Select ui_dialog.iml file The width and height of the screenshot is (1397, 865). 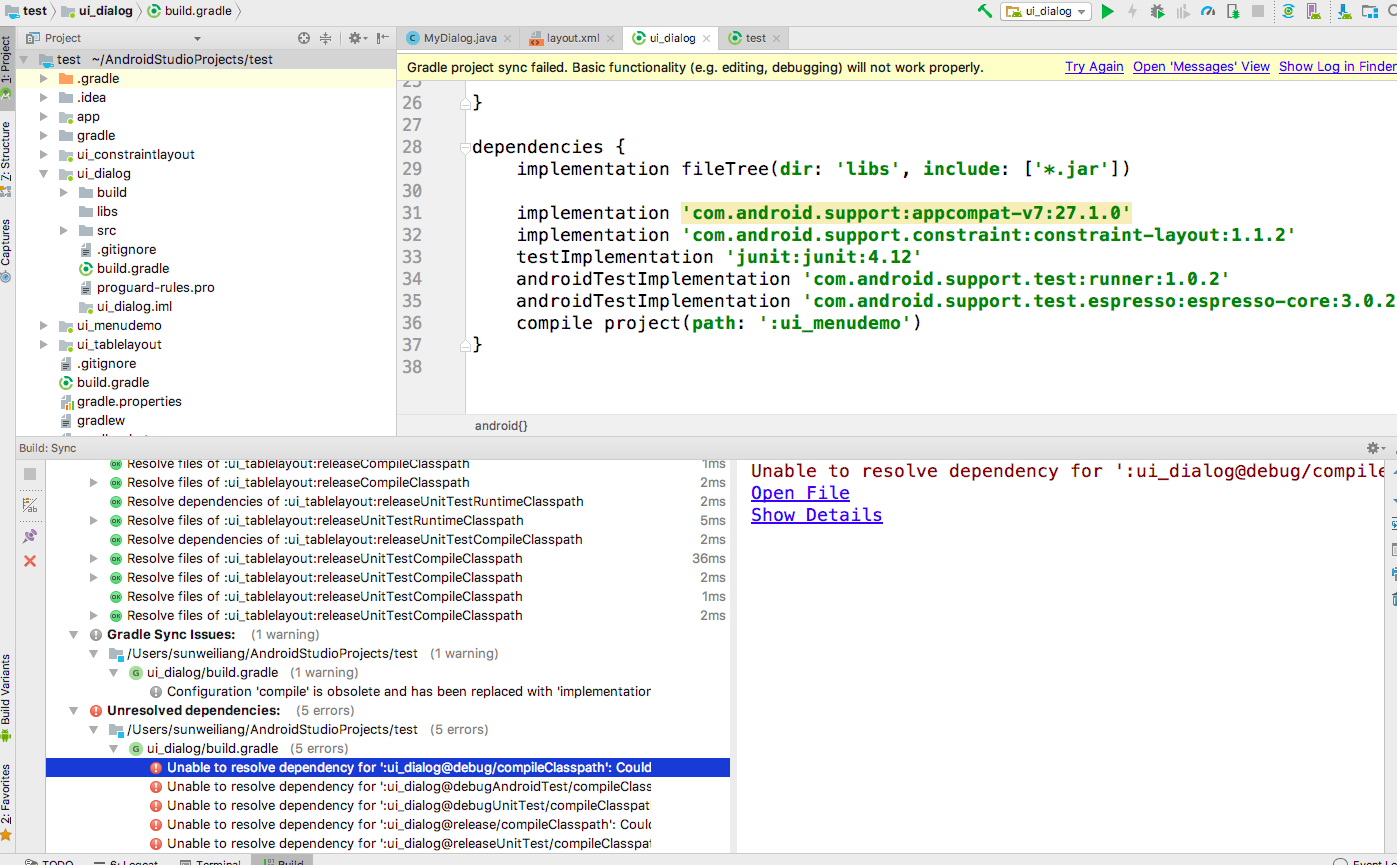[x=134, y=306]
